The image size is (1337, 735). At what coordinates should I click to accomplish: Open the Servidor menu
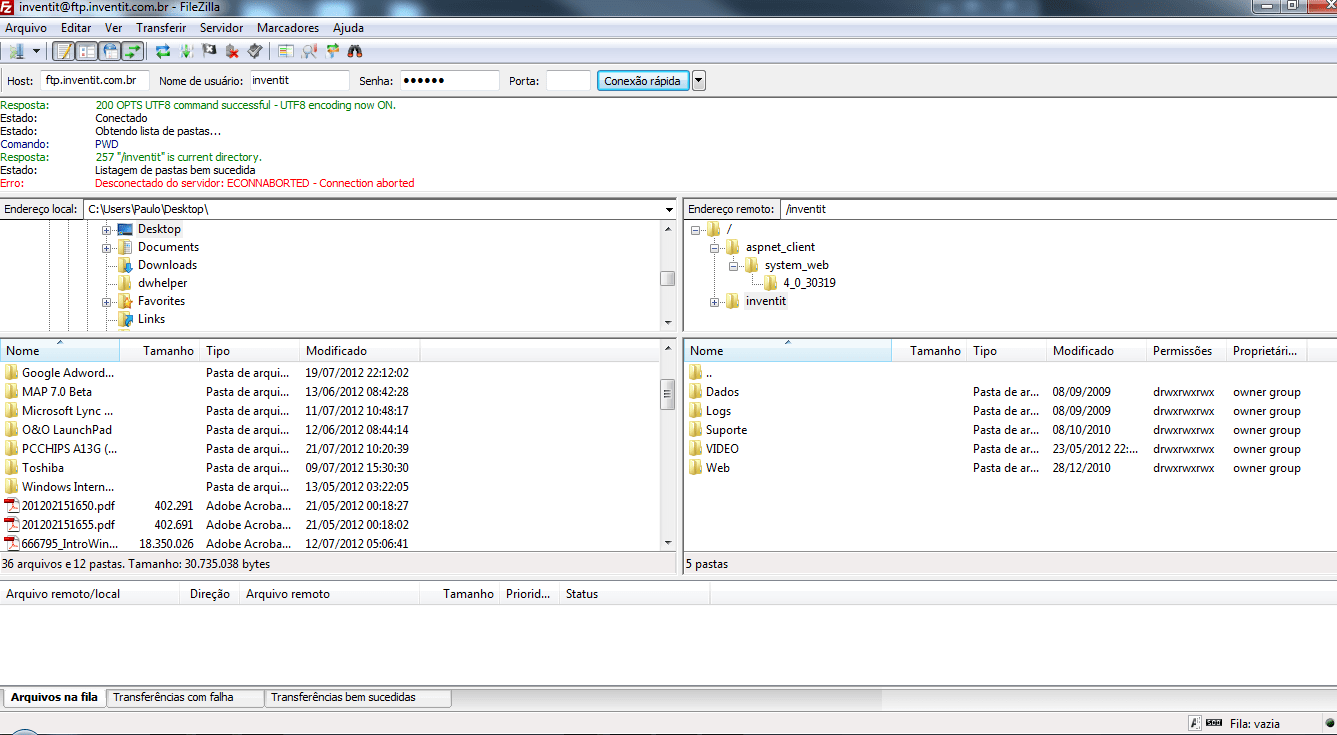coord(222,28)
